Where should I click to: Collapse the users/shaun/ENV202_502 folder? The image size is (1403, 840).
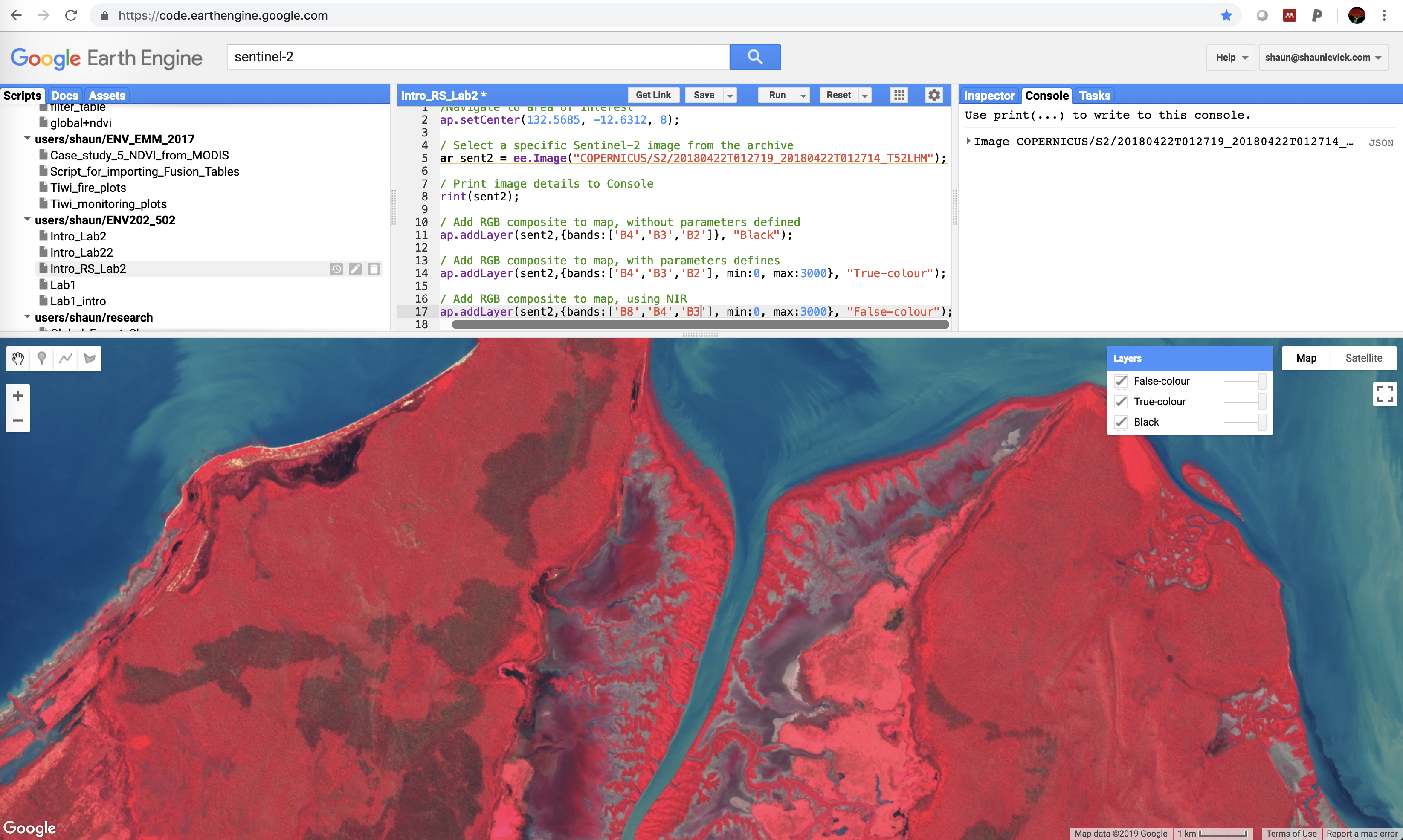(x=26, y=220)
